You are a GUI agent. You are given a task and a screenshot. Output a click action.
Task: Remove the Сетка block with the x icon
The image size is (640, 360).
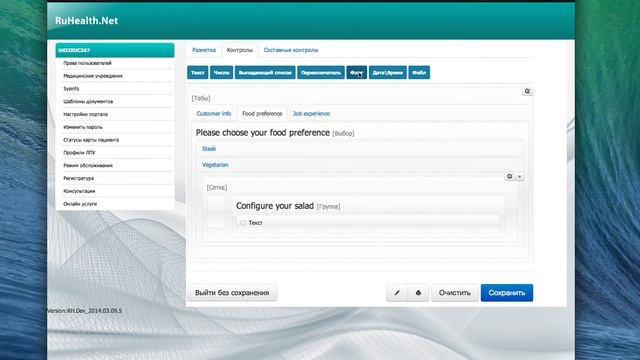coord(520,176)
